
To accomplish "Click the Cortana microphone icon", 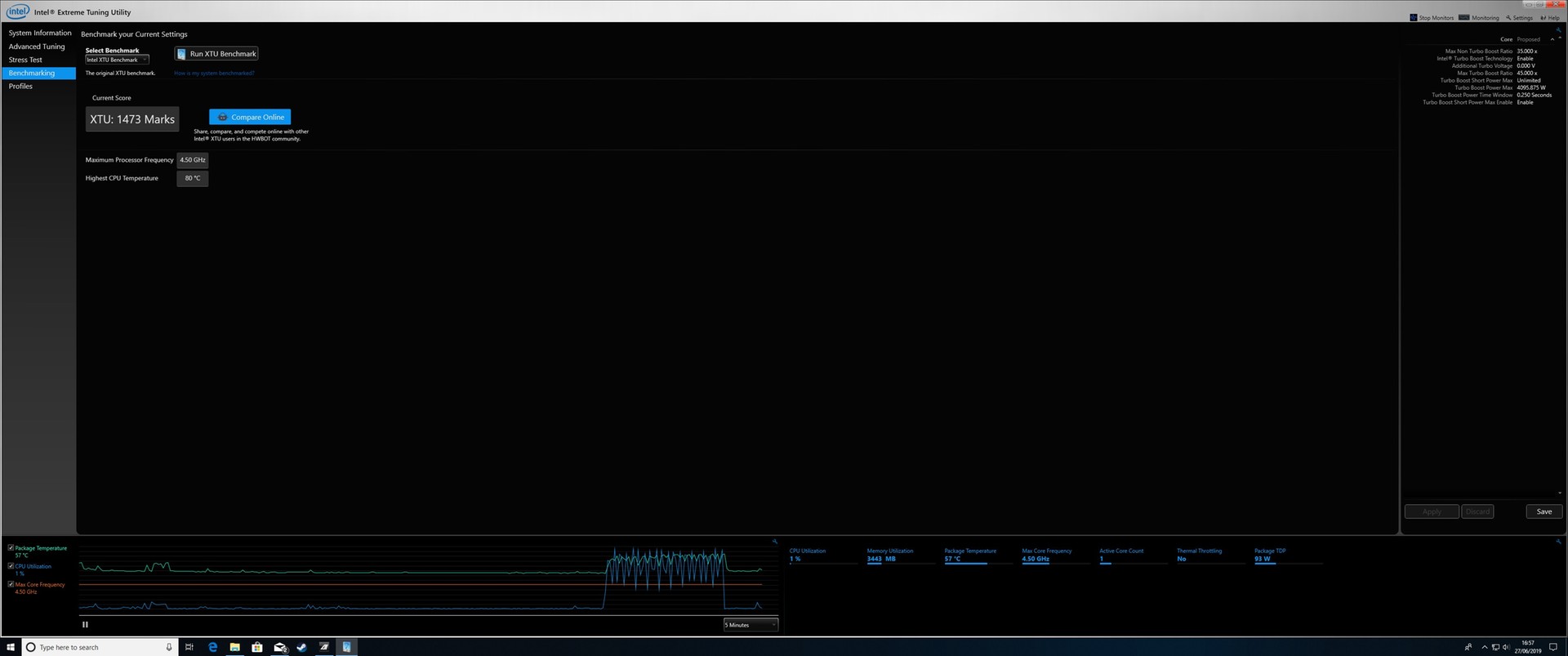I will [169, 647].
